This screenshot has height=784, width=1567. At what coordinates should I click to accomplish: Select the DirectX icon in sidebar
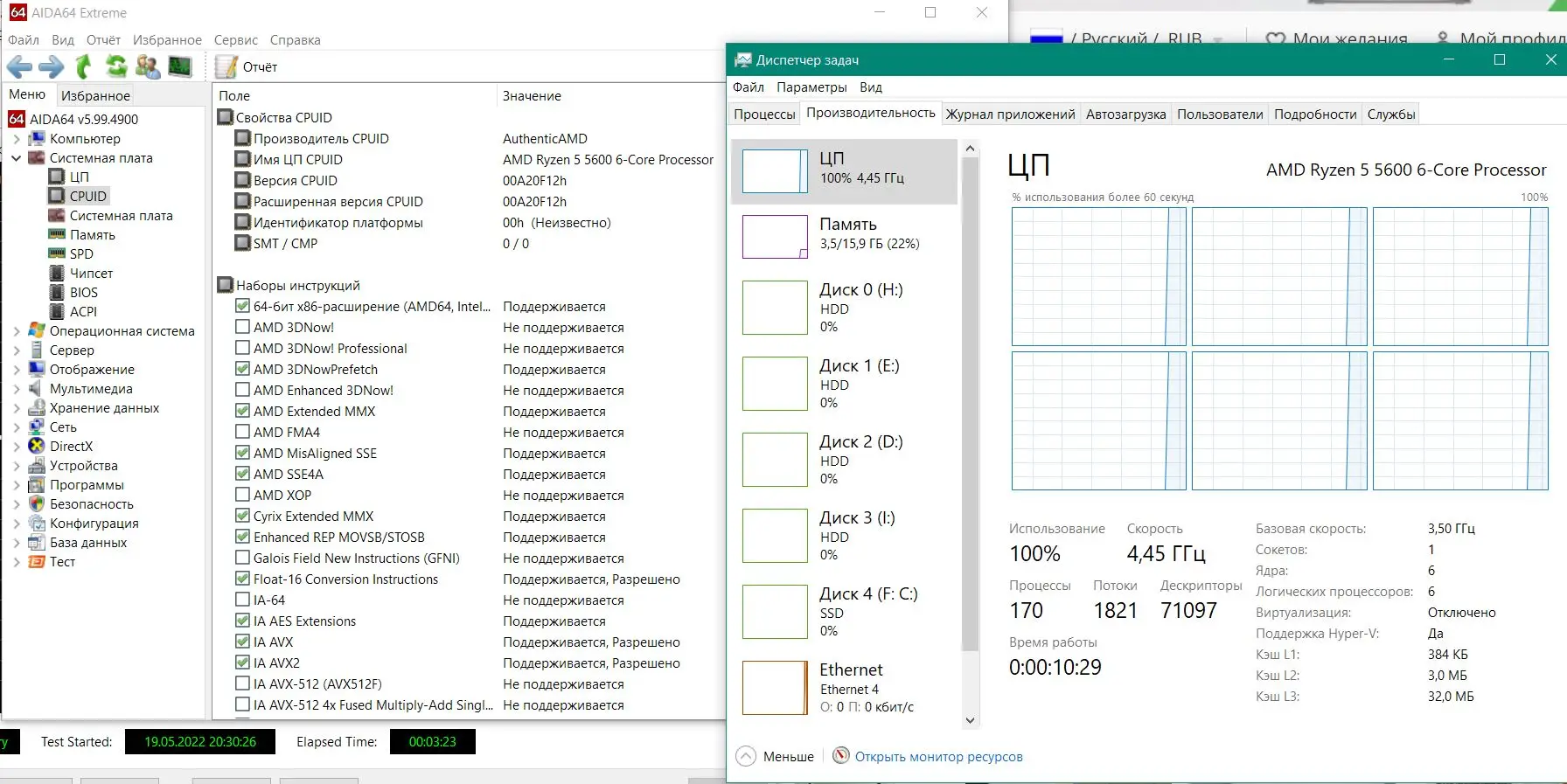coord(37,446)
